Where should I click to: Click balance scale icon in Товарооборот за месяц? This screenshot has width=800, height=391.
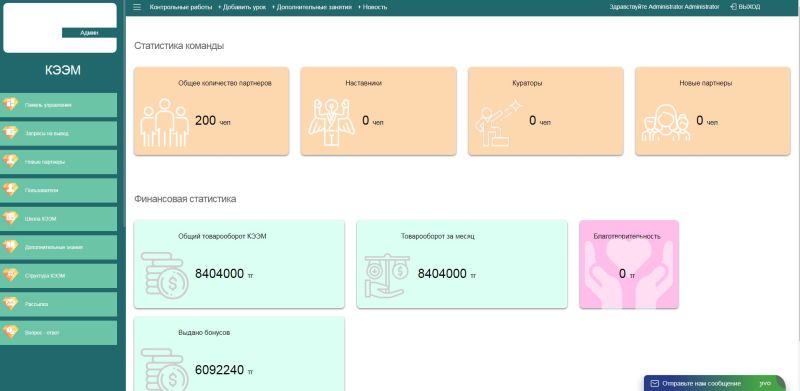(387, 276)
